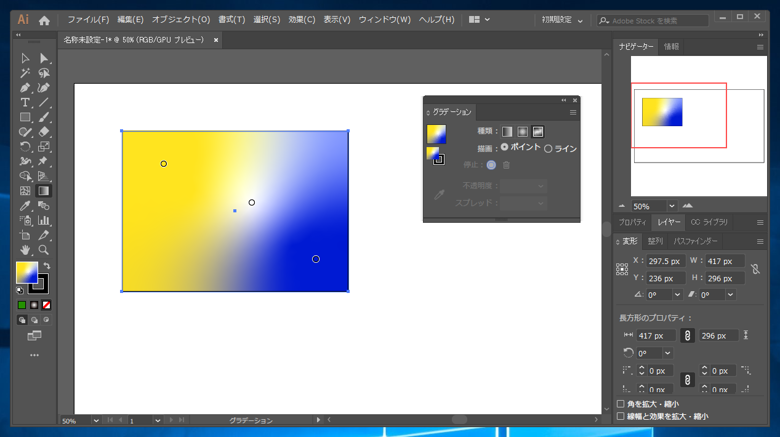
Task: Select the Width tool
Action: [x=25, y=161]
